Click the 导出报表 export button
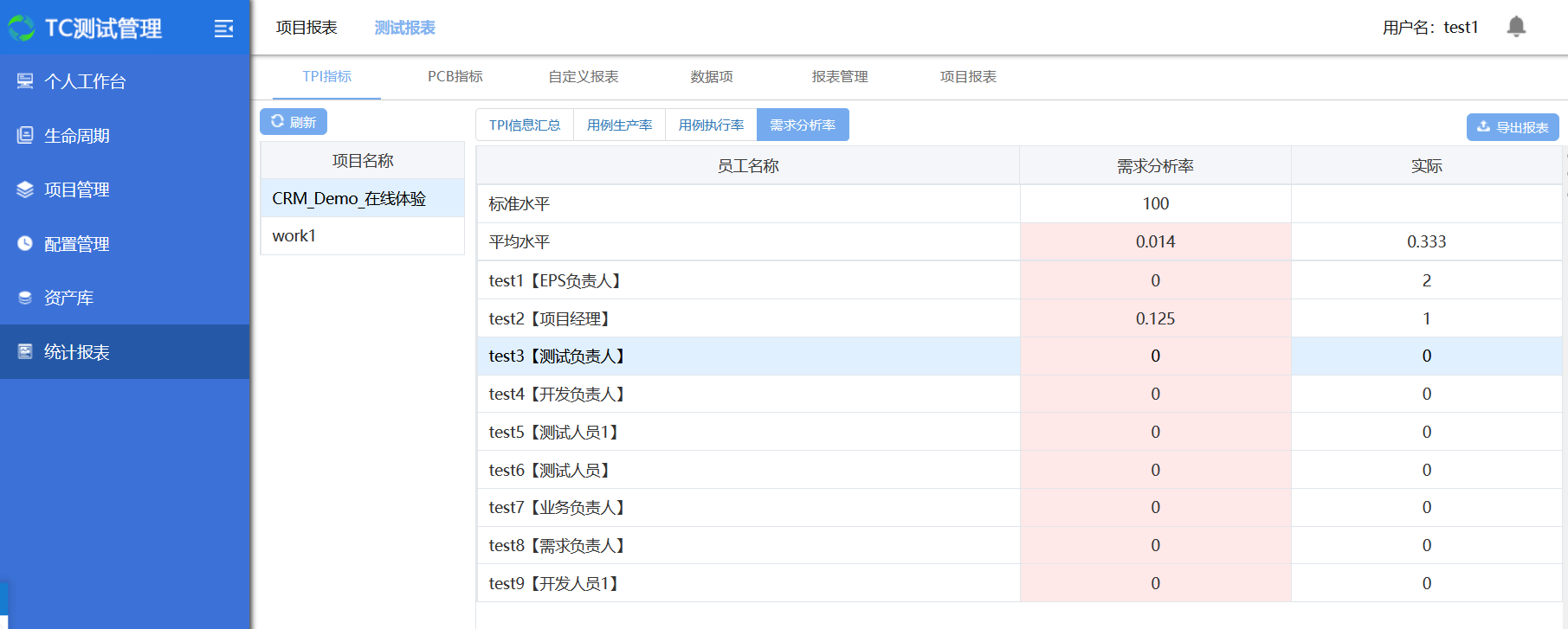Image resolution: width=1568 pixels, height=629 pixels. (x=1512, y=127)
